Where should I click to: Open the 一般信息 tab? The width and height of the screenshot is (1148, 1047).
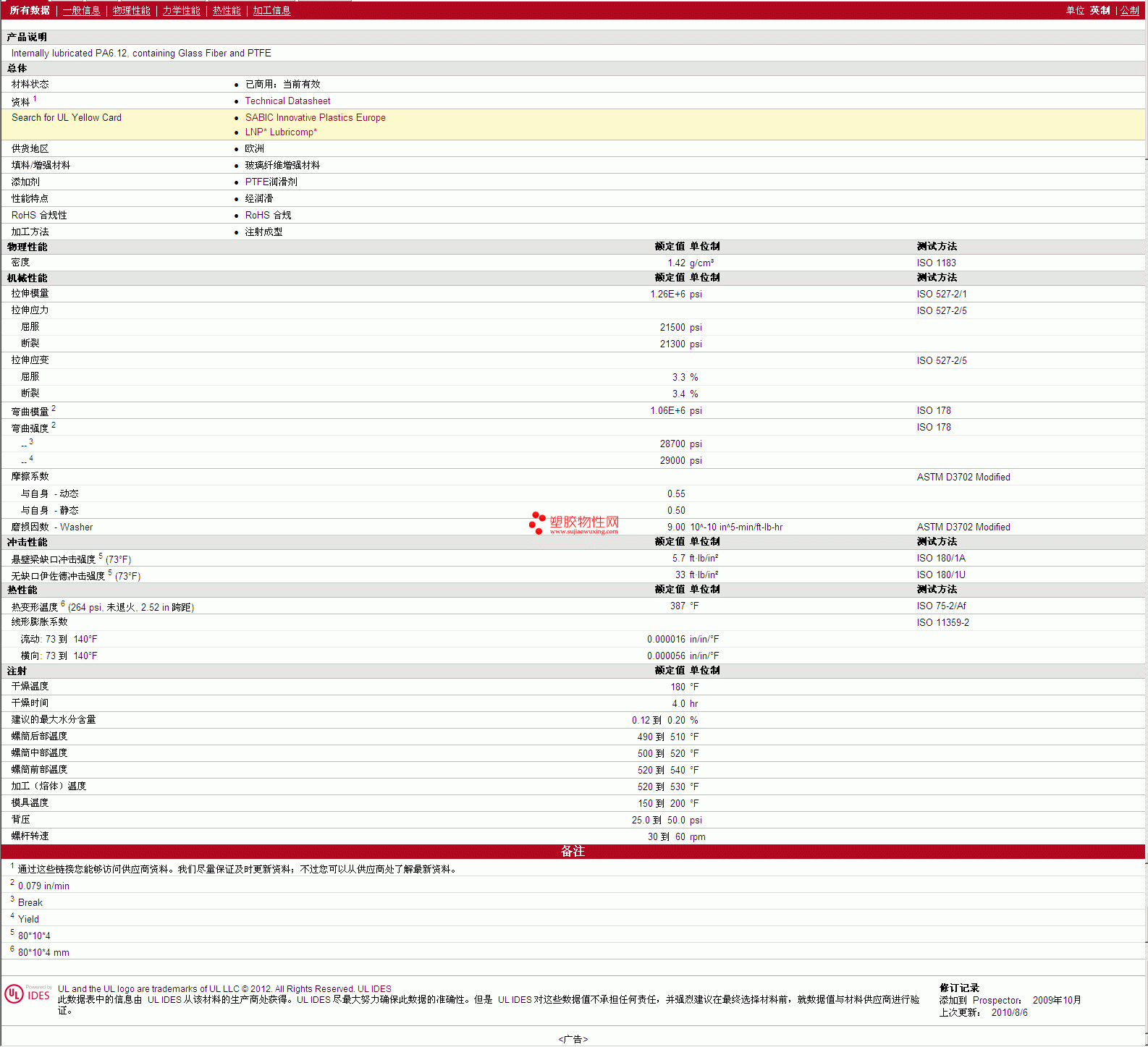81,10
